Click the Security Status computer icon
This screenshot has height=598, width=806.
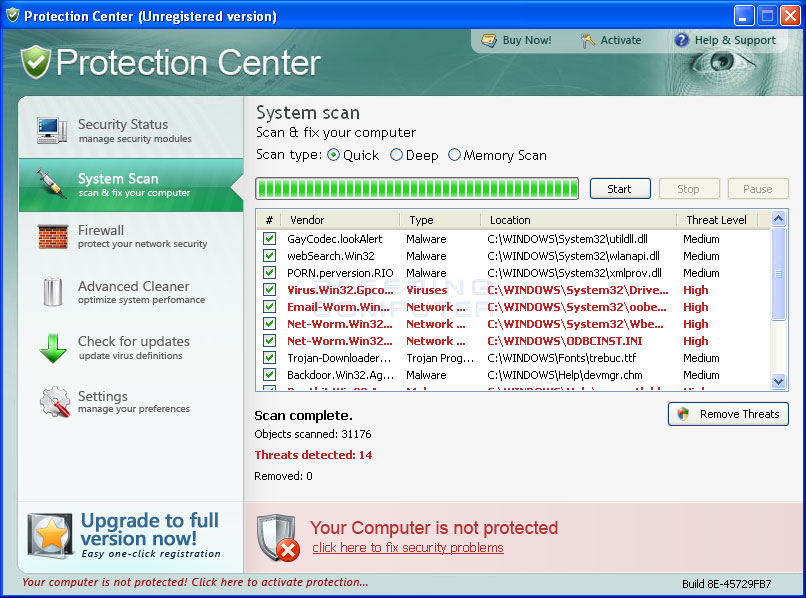(x=52, y=131)
